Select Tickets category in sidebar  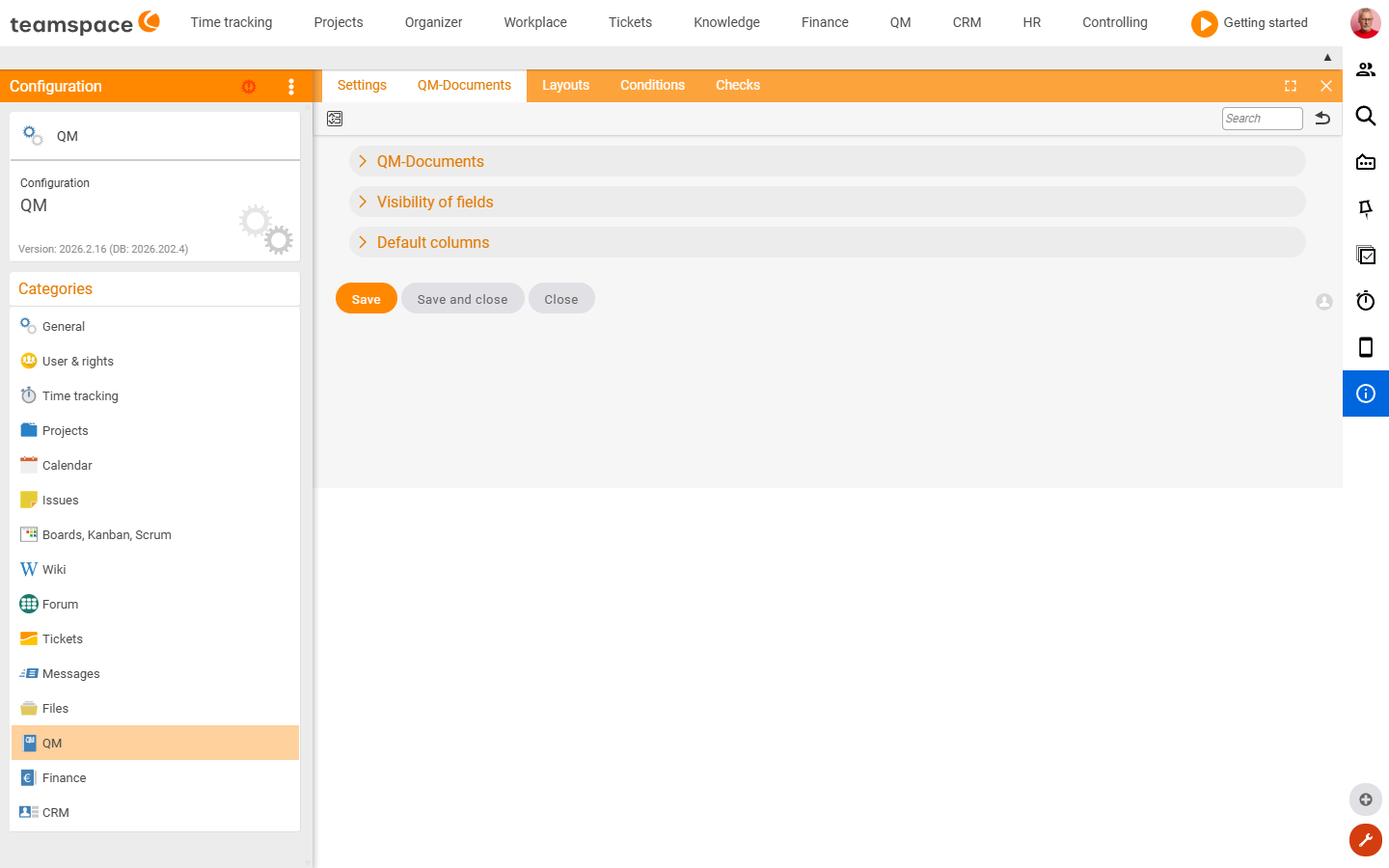[155, 638]
